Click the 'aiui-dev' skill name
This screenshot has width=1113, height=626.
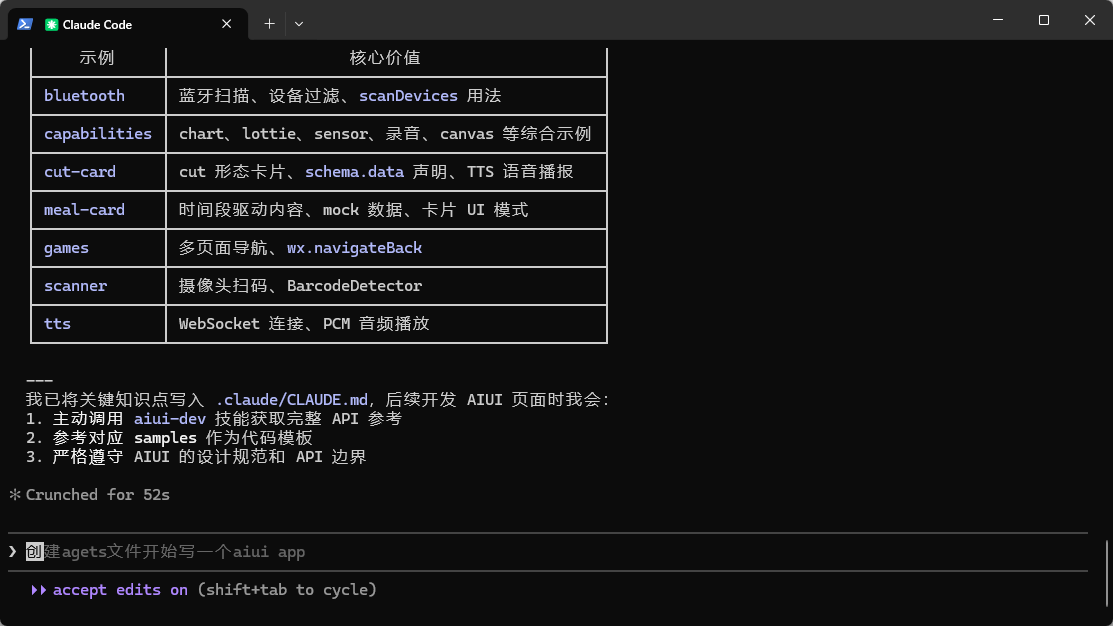[170, 419]
